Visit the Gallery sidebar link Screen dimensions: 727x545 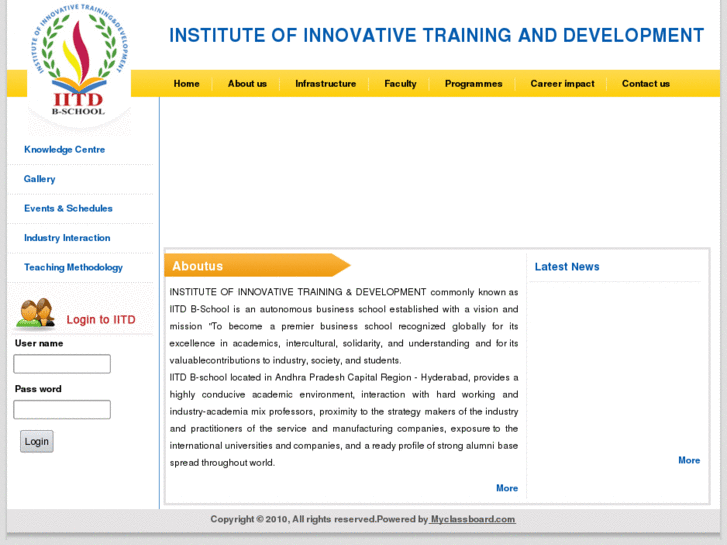click(39, 179)
